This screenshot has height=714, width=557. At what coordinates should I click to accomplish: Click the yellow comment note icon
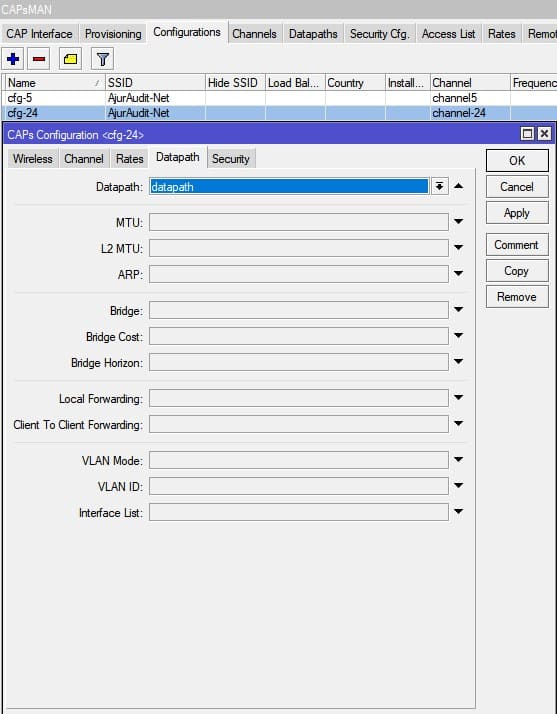(70, 59)
